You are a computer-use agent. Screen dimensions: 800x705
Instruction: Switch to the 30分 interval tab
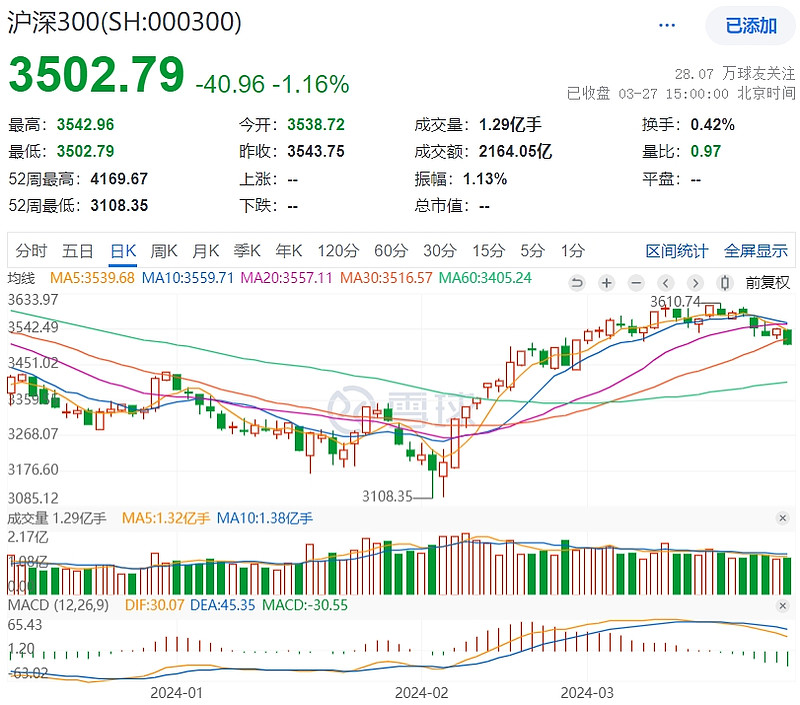[440, 251]
